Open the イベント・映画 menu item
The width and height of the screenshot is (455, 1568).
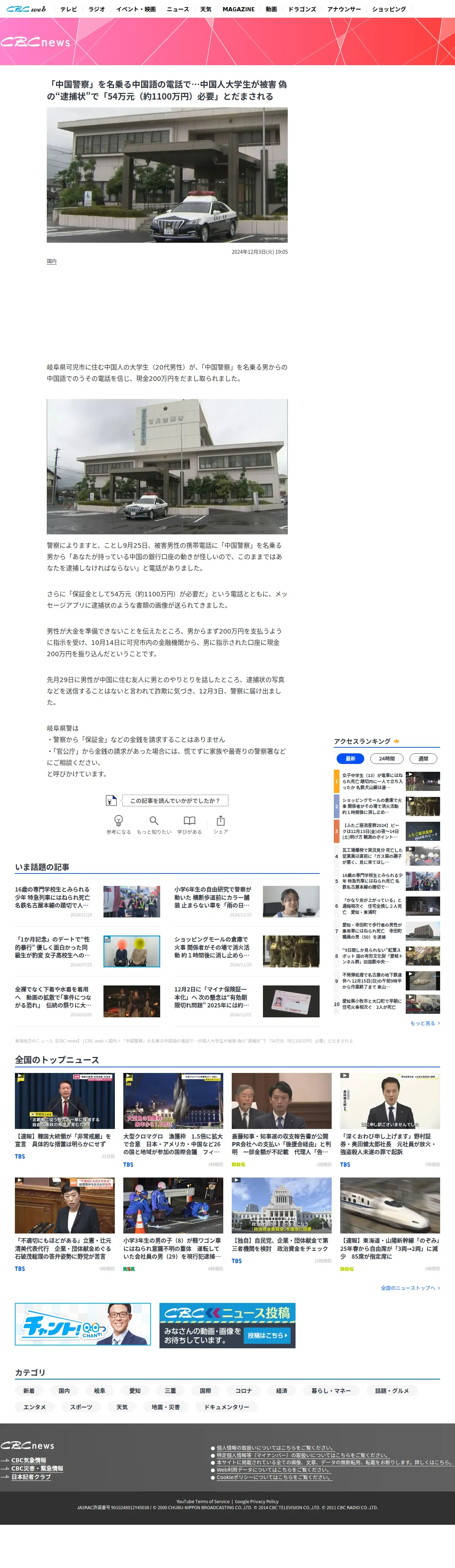click(136, 9)
